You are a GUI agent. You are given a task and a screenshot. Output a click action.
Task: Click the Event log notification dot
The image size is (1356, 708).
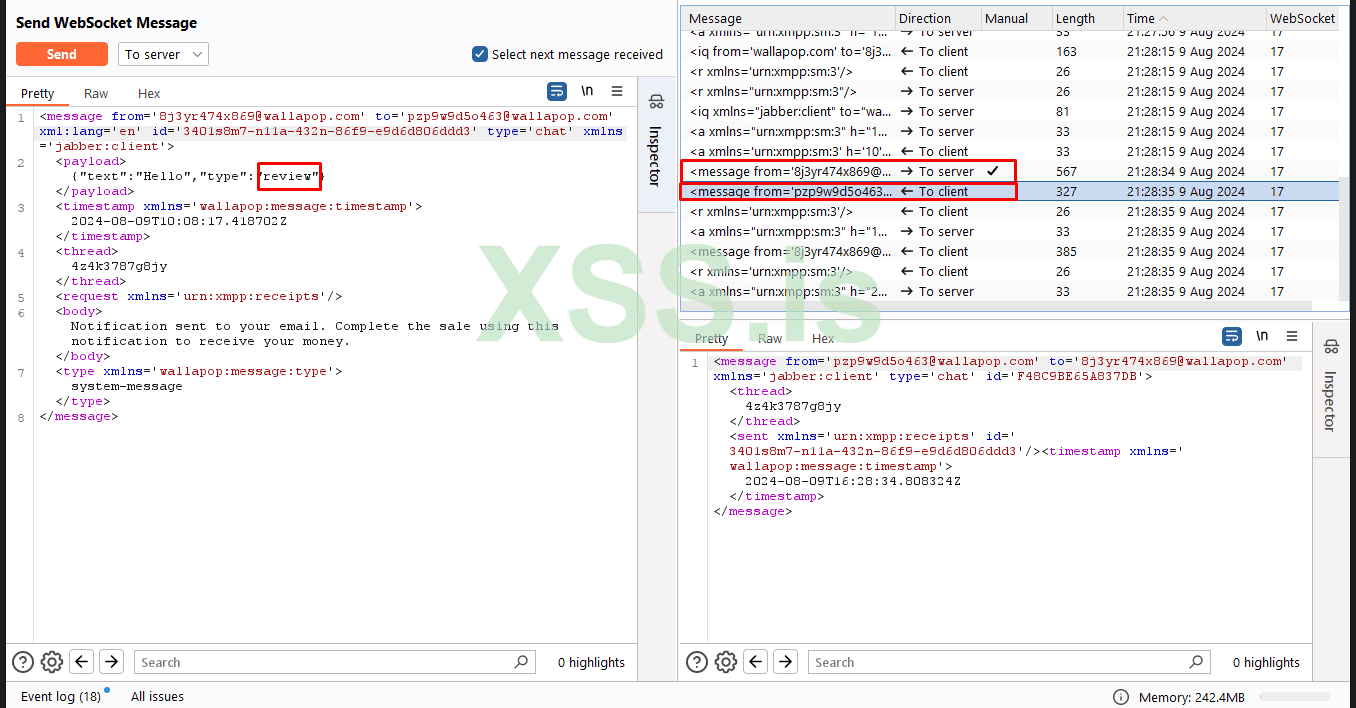coord(107,690)
